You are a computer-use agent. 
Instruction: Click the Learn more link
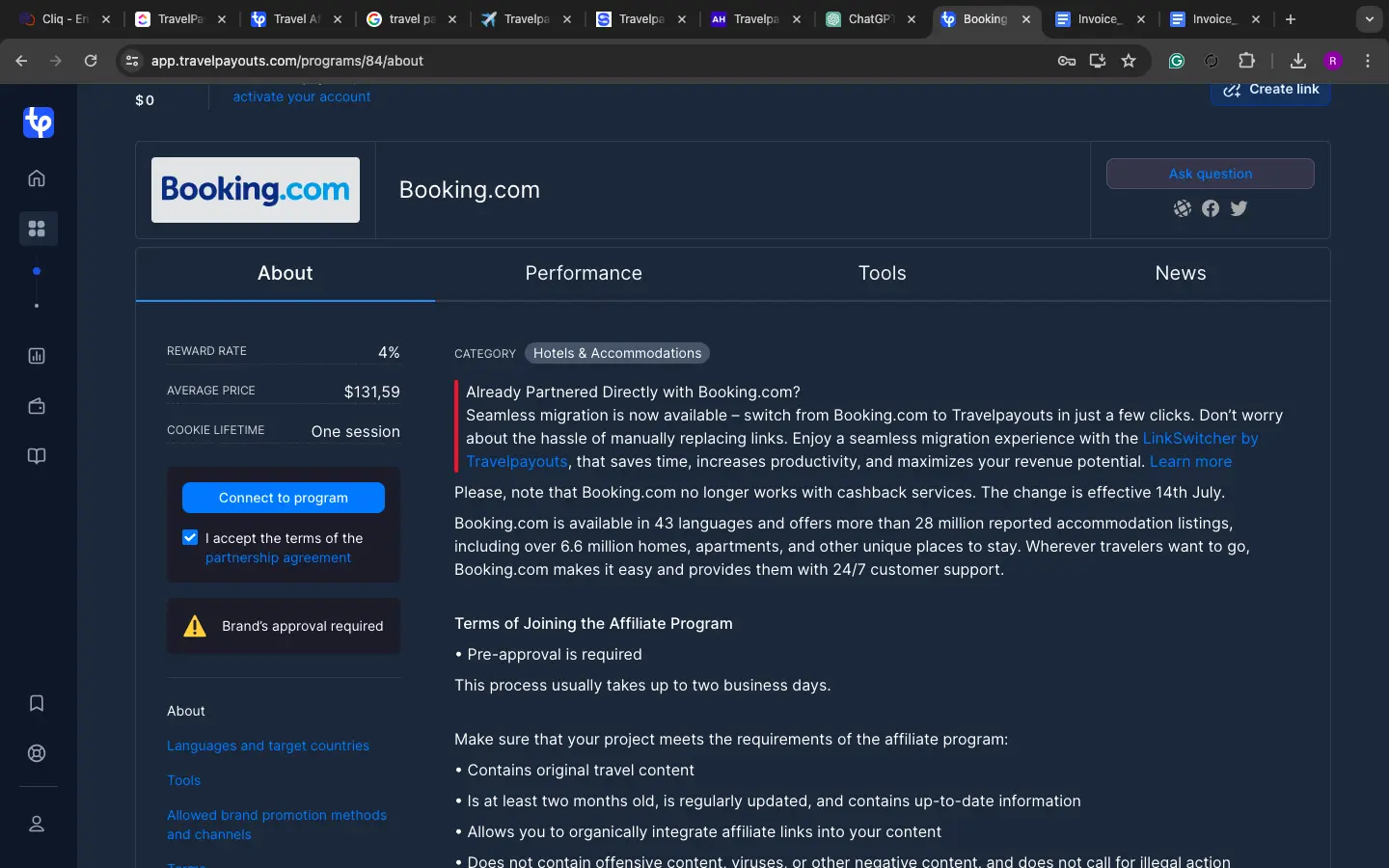(1190, 461)
